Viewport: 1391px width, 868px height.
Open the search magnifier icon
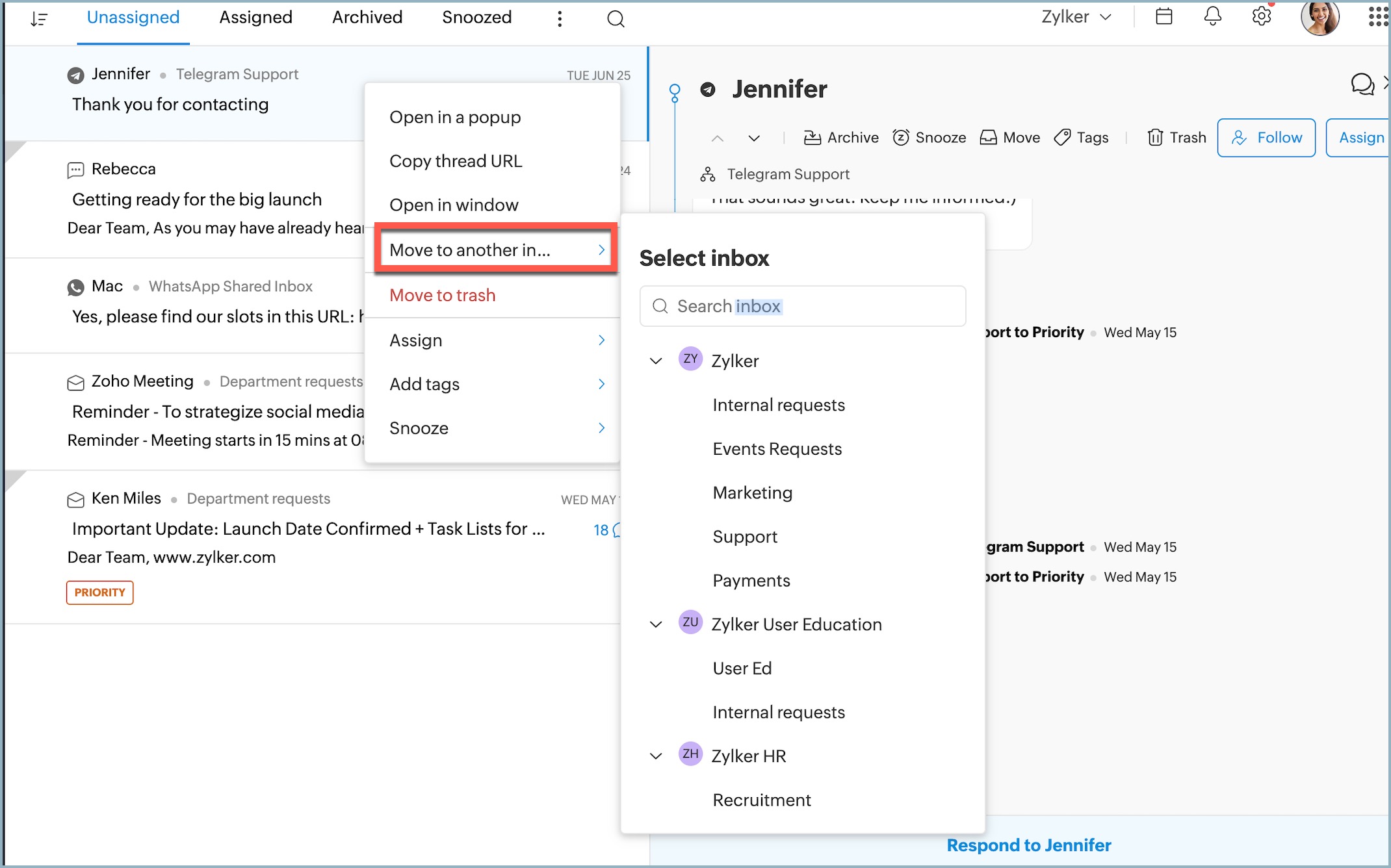click(615, 19)
